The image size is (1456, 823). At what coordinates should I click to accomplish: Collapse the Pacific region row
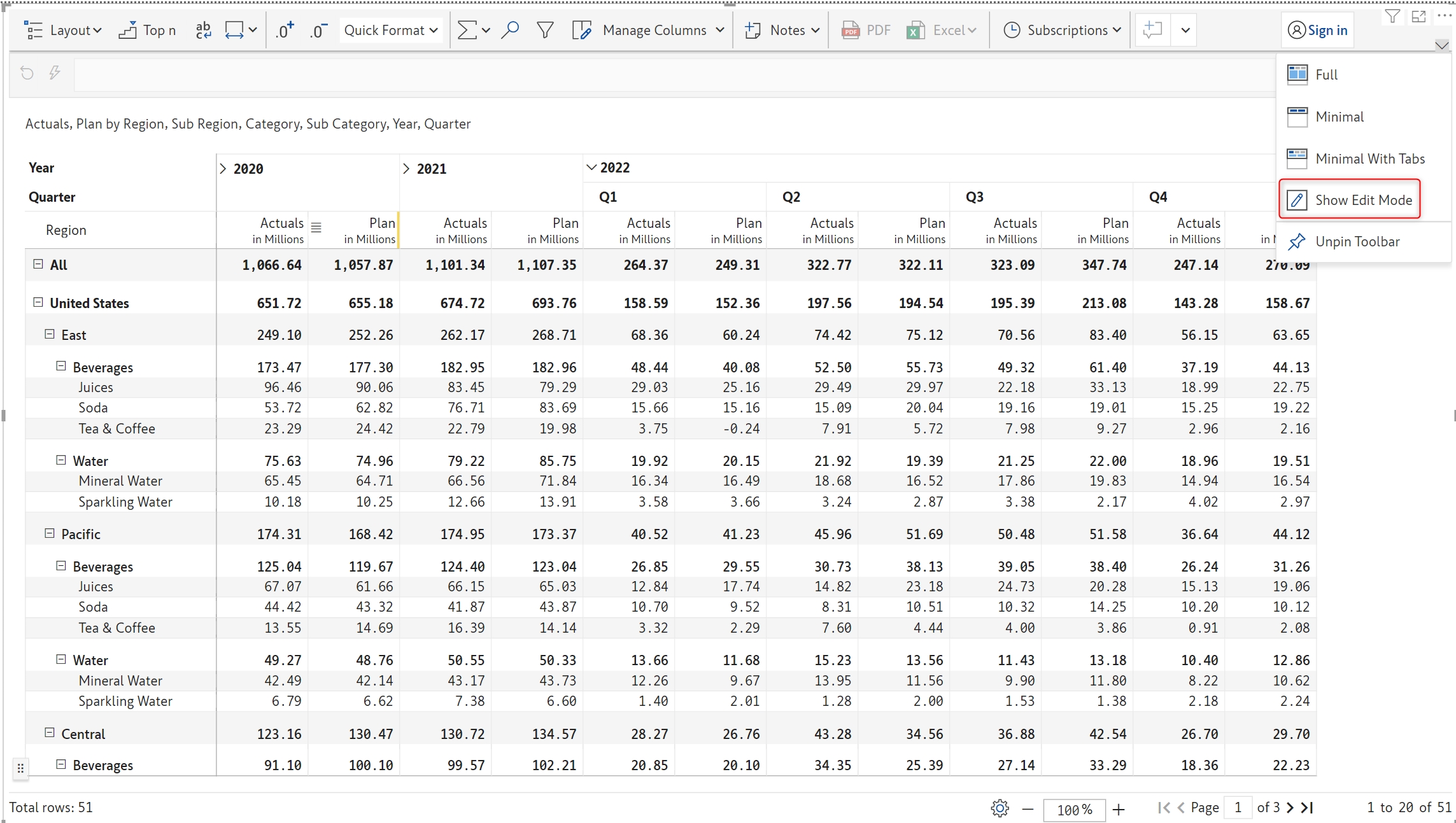tap(50, 533)
